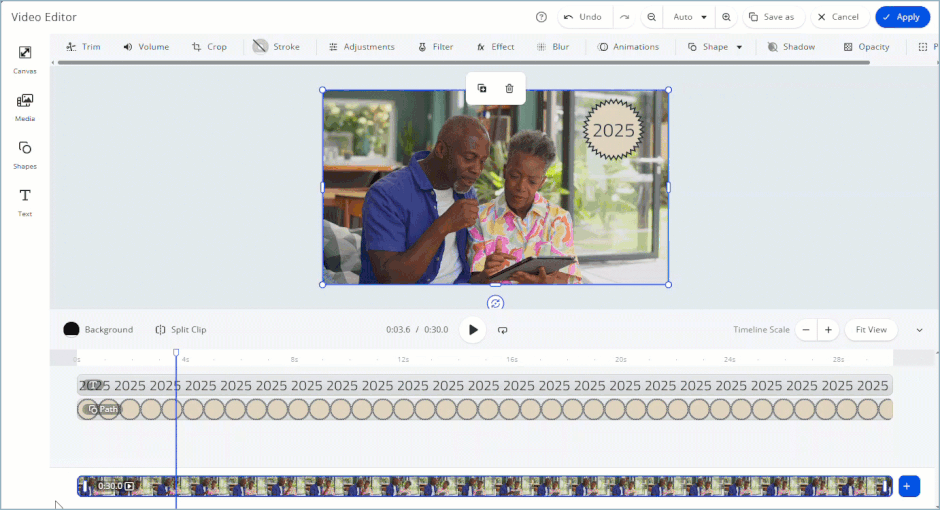Open the Background color swatch
The image size is (940, 510).
pyautogui.click(x=71, y=329)
